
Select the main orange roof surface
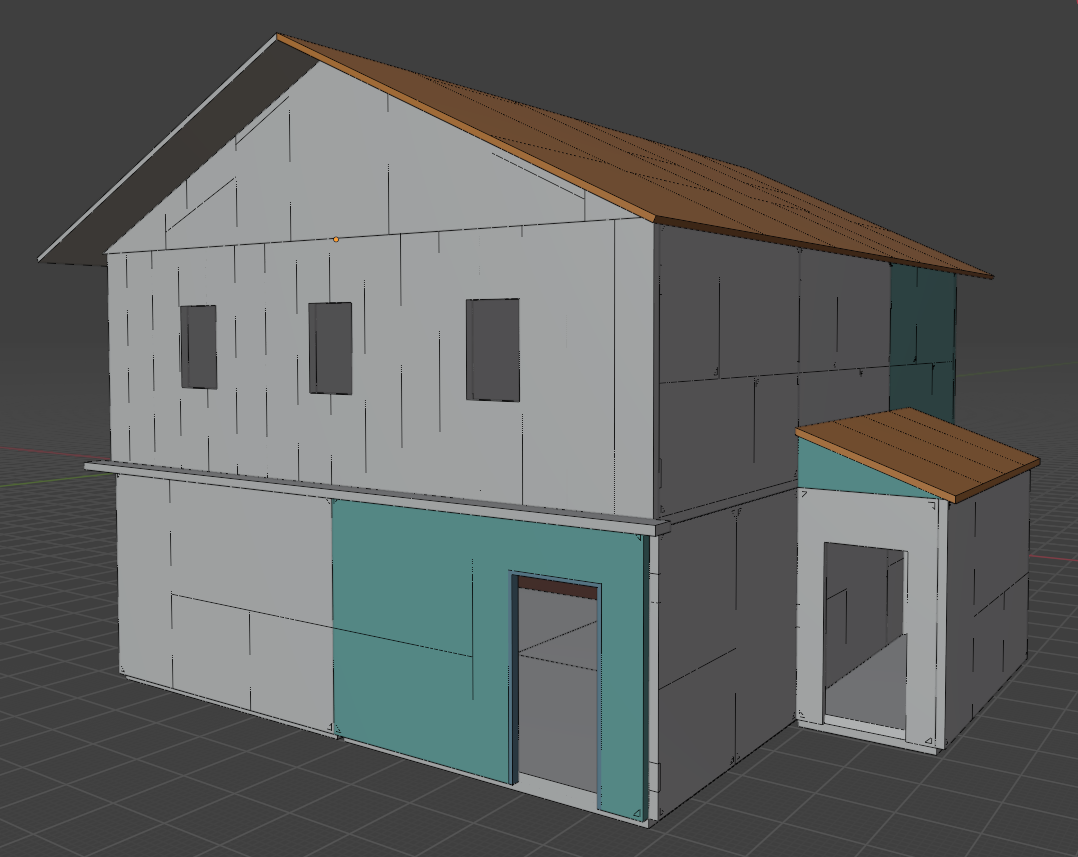click(640, 160)
